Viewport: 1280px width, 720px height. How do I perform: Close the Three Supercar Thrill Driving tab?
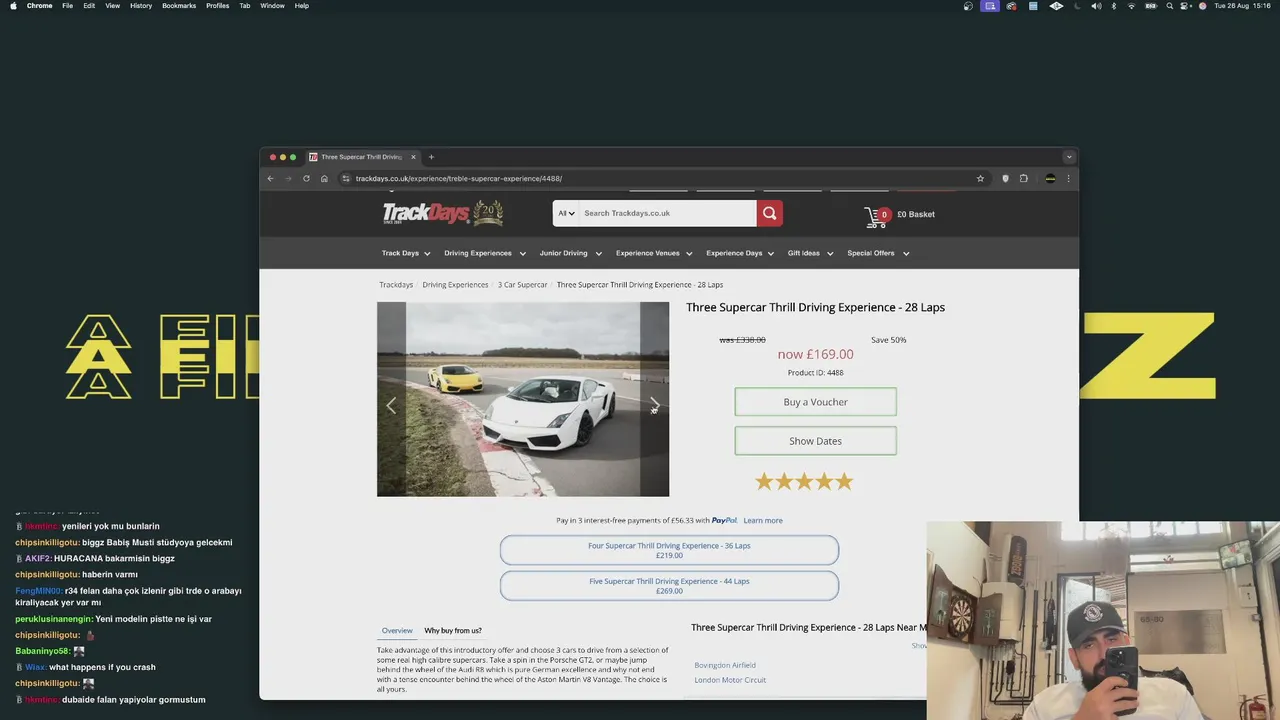coord(413,157)
